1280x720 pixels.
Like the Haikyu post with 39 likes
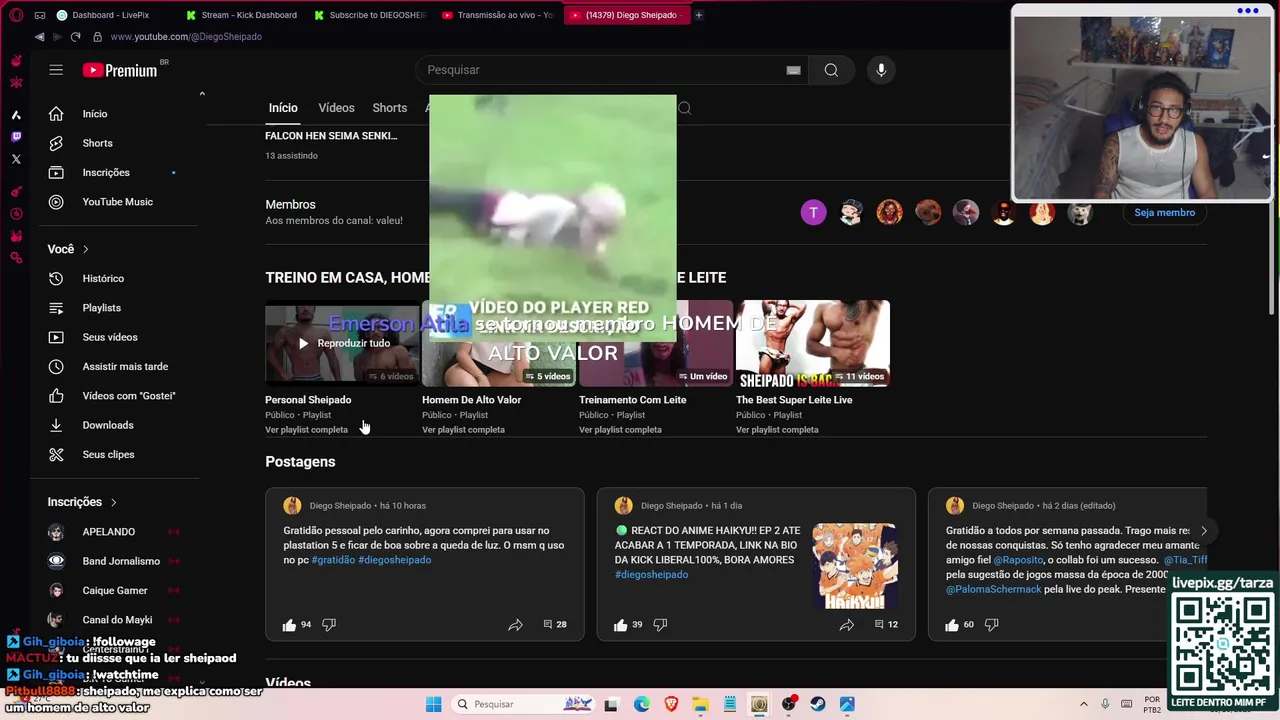tap(621, 625)
